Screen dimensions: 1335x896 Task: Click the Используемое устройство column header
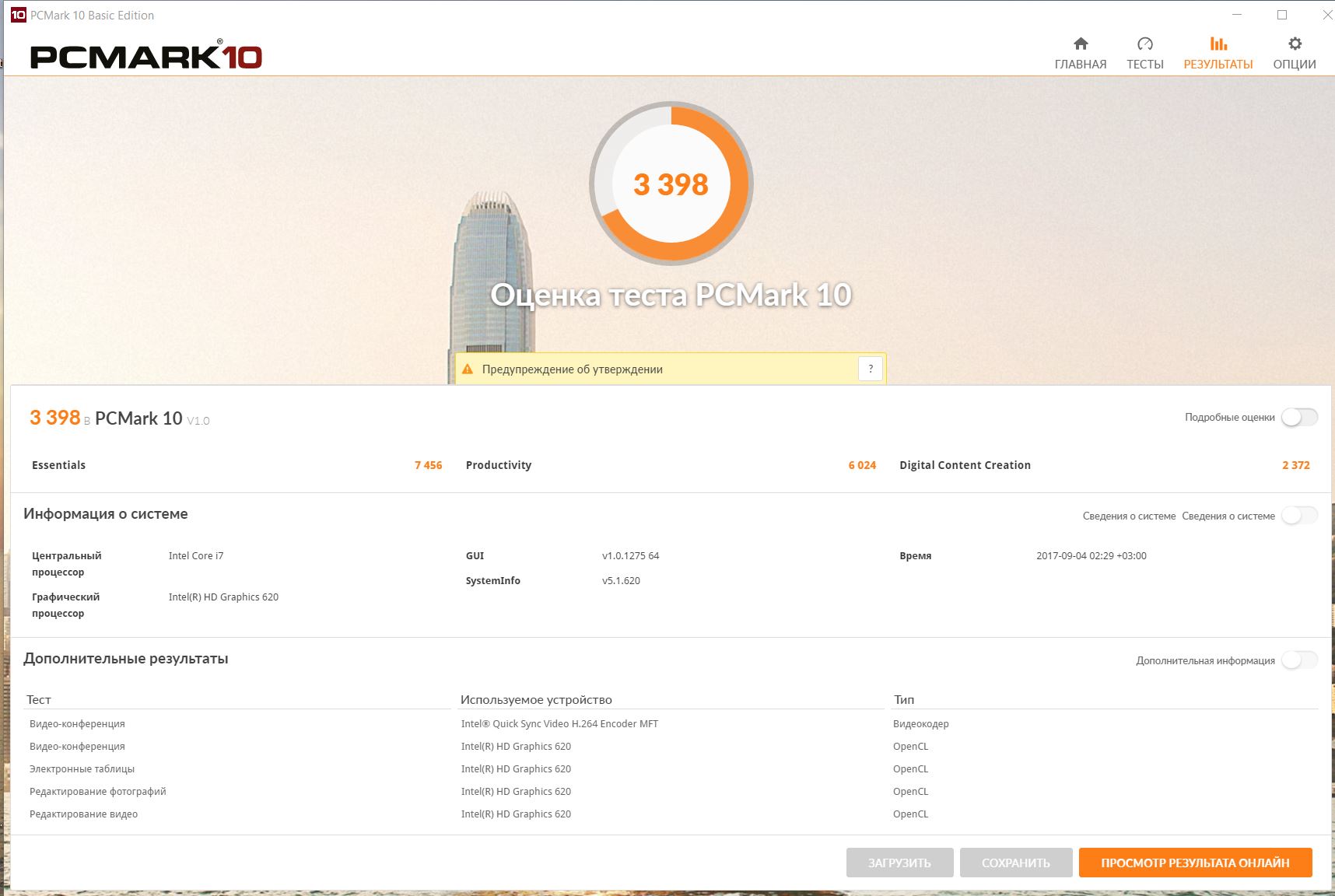[x=536, y=700]
